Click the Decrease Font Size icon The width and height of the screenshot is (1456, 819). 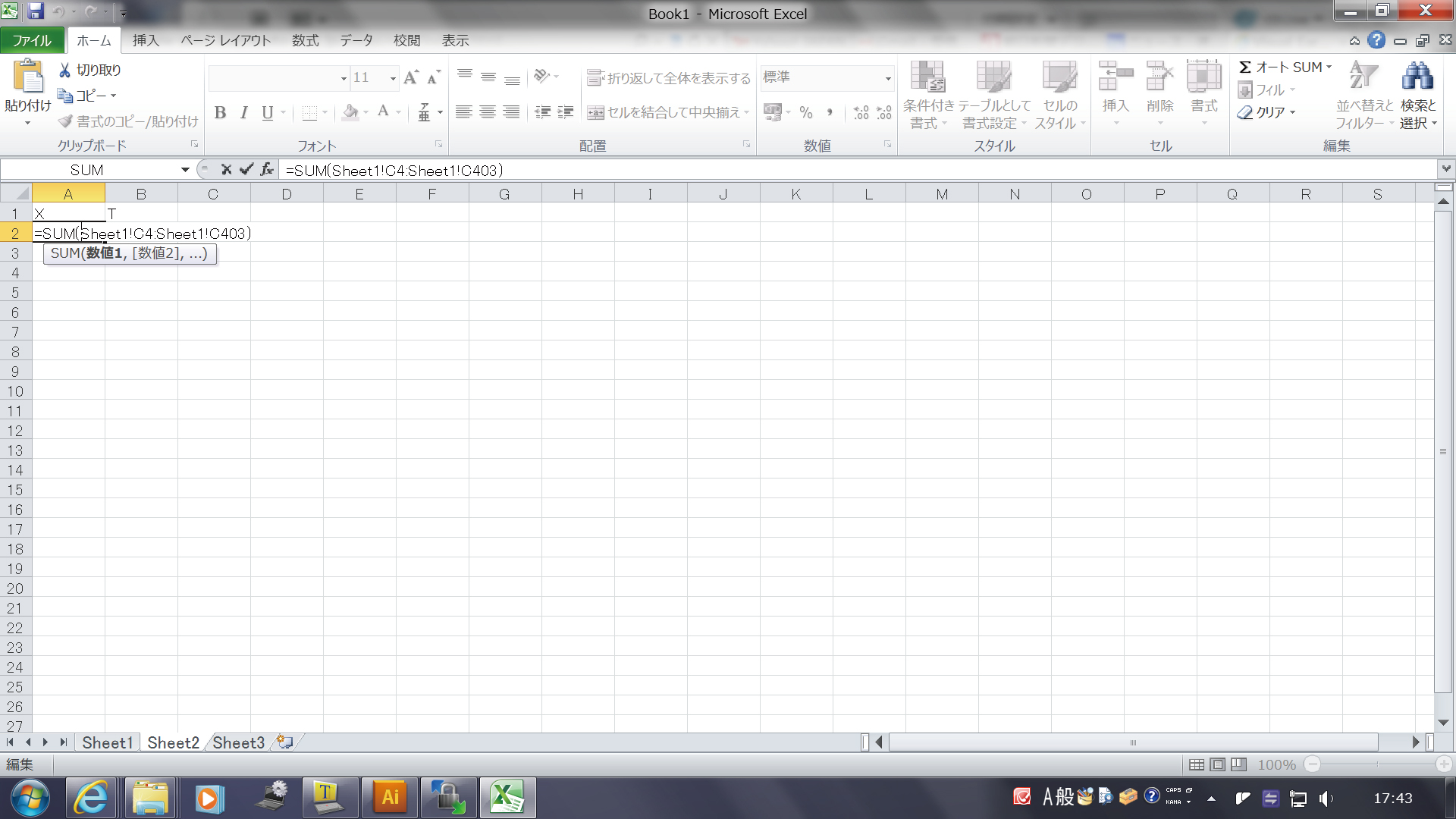(433, 77)
